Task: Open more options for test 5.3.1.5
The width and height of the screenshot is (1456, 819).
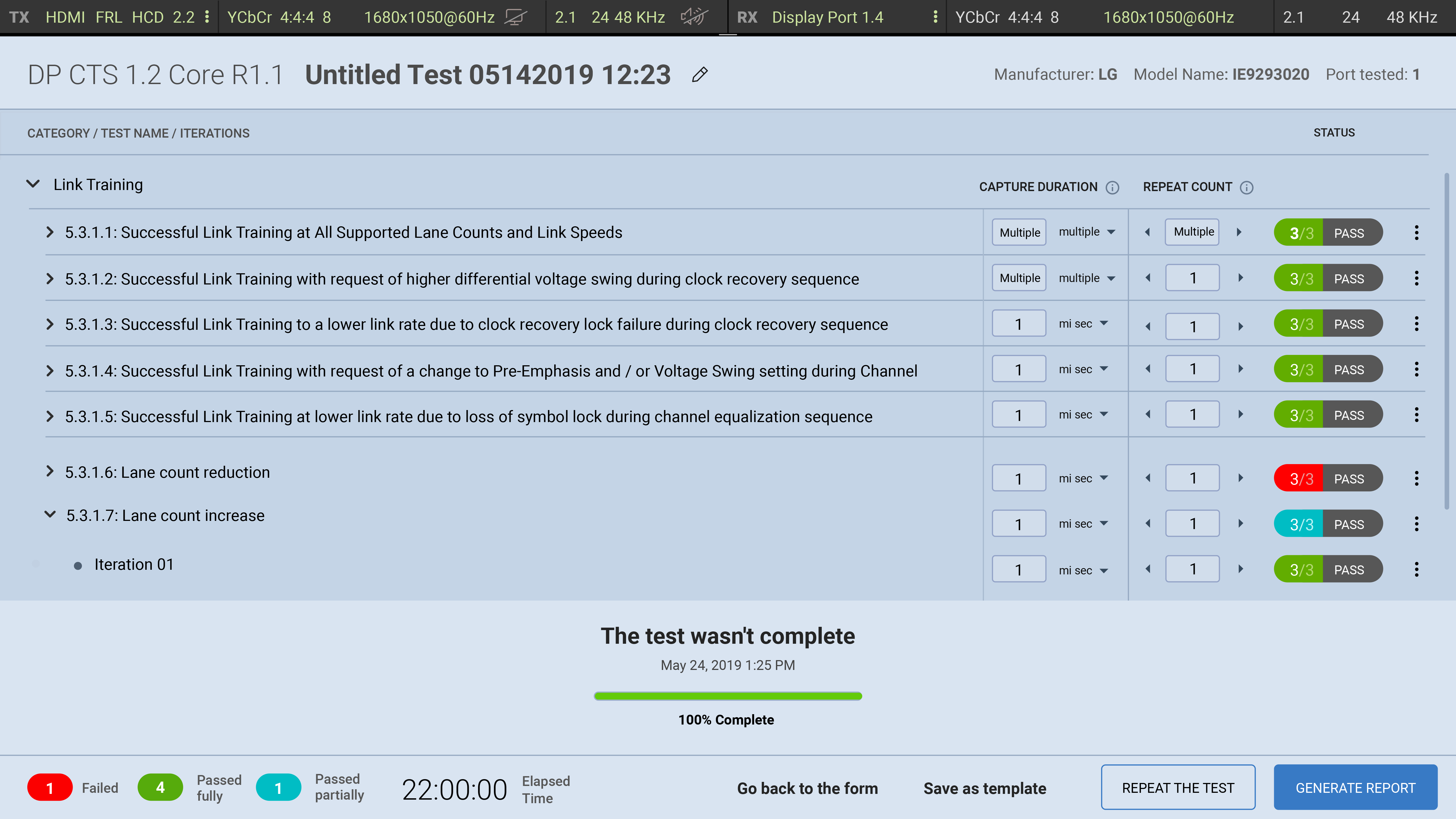Action: pyautogui.click(x=1416, y=415)
